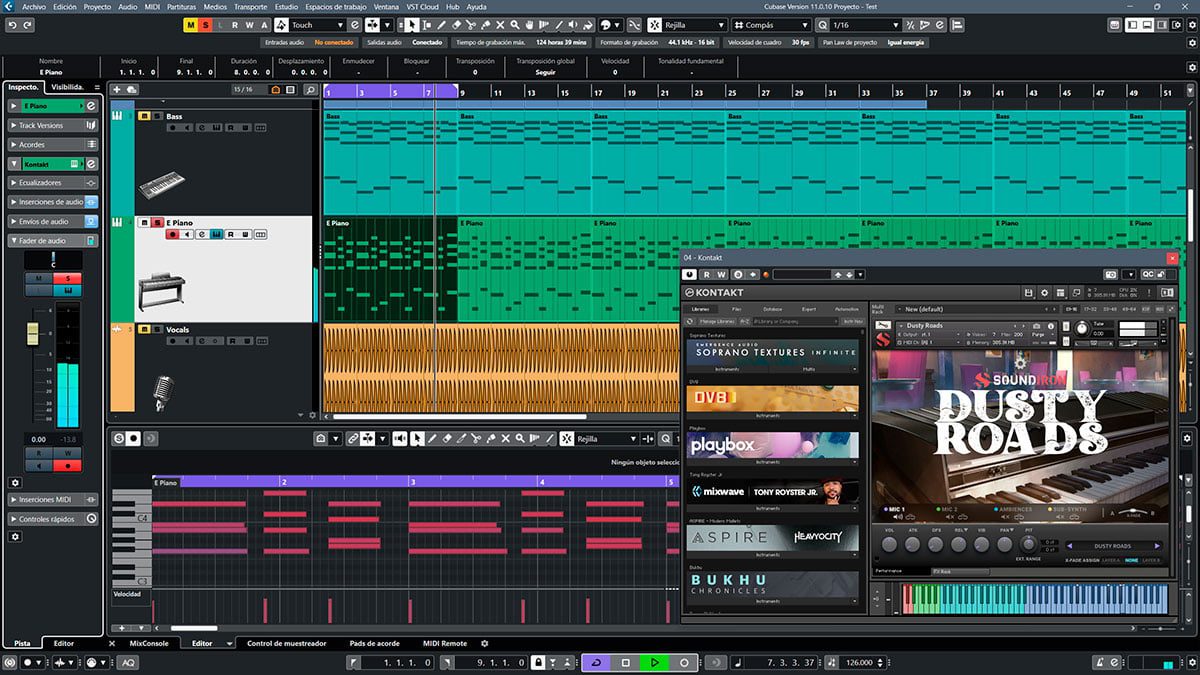Click the Record transport button
This screenshot has height=675, width=1200.
pos(684,662)
